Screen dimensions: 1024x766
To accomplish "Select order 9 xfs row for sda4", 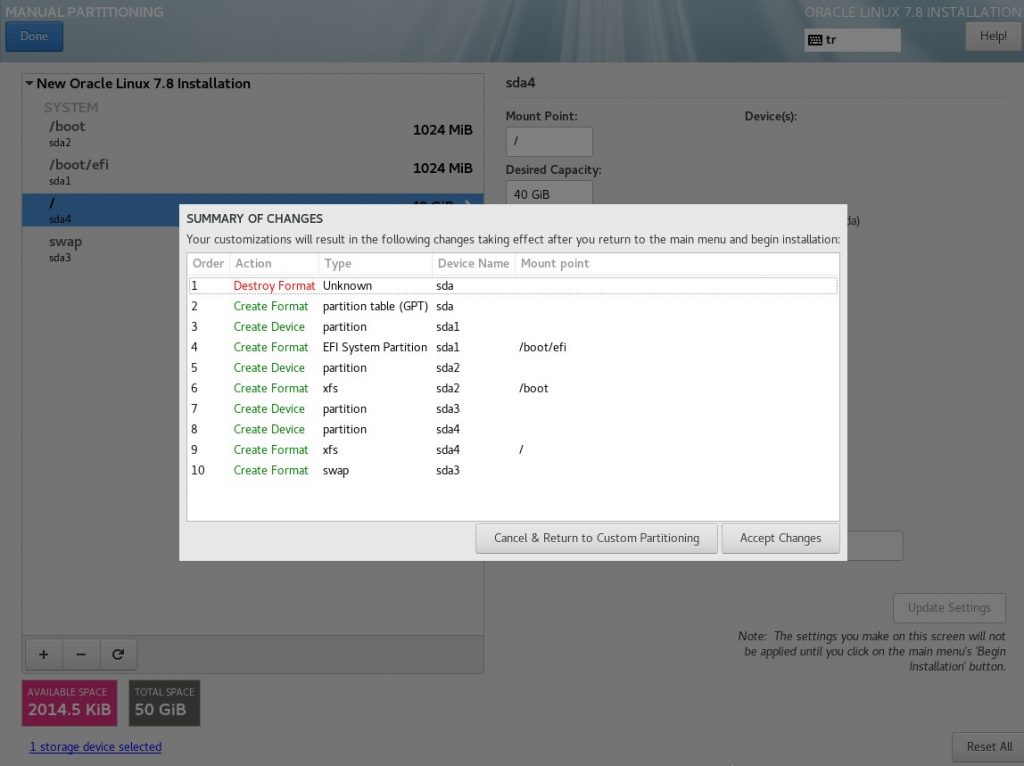I will 513,450.
